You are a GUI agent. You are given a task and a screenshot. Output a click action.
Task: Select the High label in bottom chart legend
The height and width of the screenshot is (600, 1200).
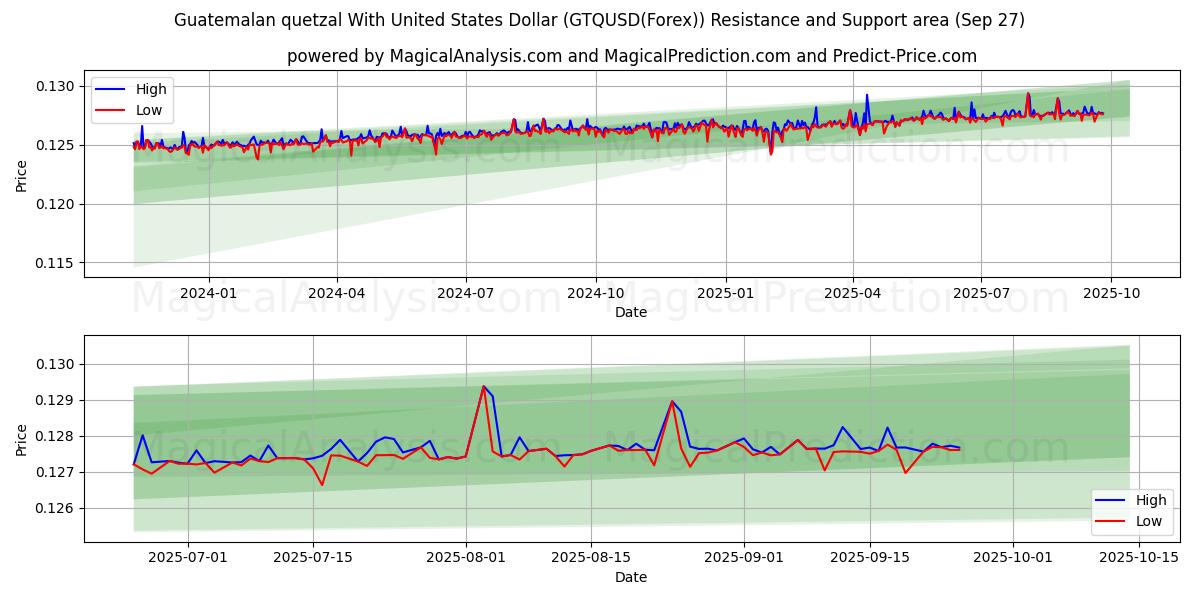coord(1150,500)
